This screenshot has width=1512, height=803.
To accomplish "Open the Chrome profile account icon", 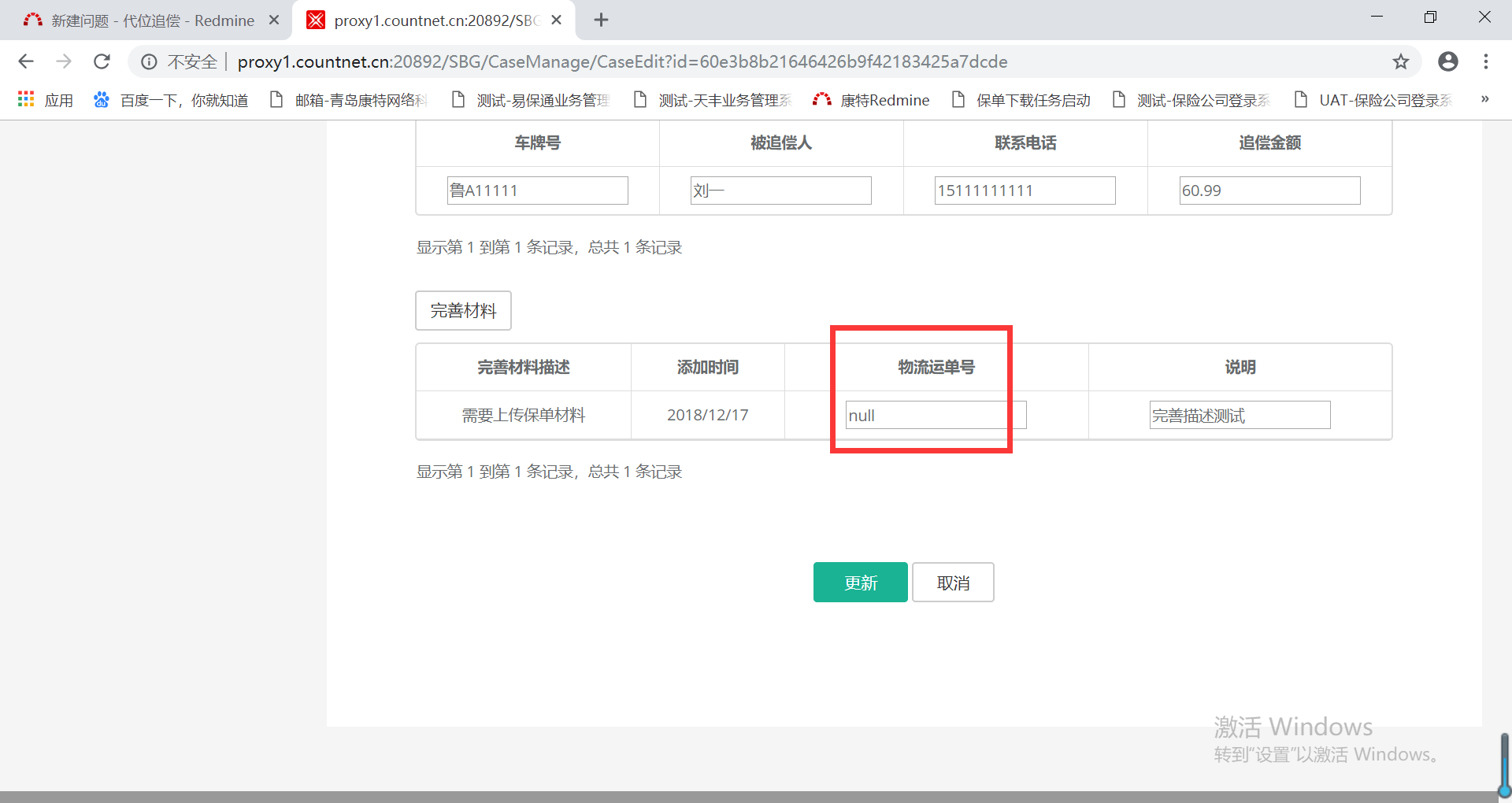I will [1448, 61].
